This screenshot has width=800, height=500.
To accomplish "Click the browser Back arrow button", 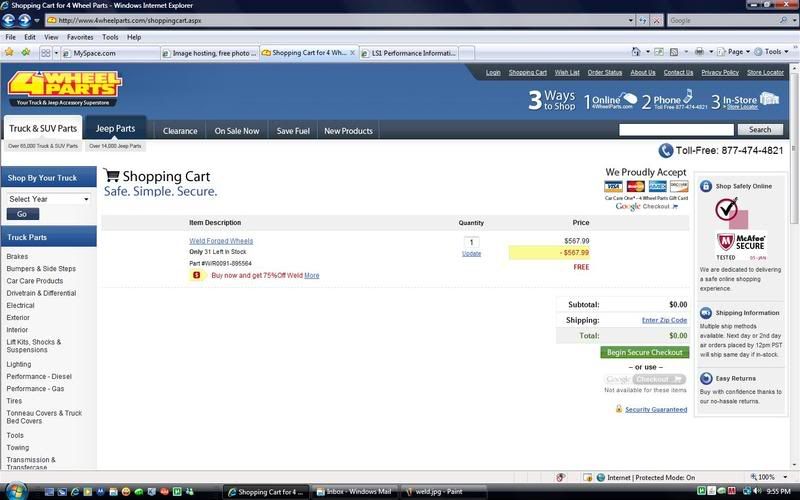I will tap(10, 20).
